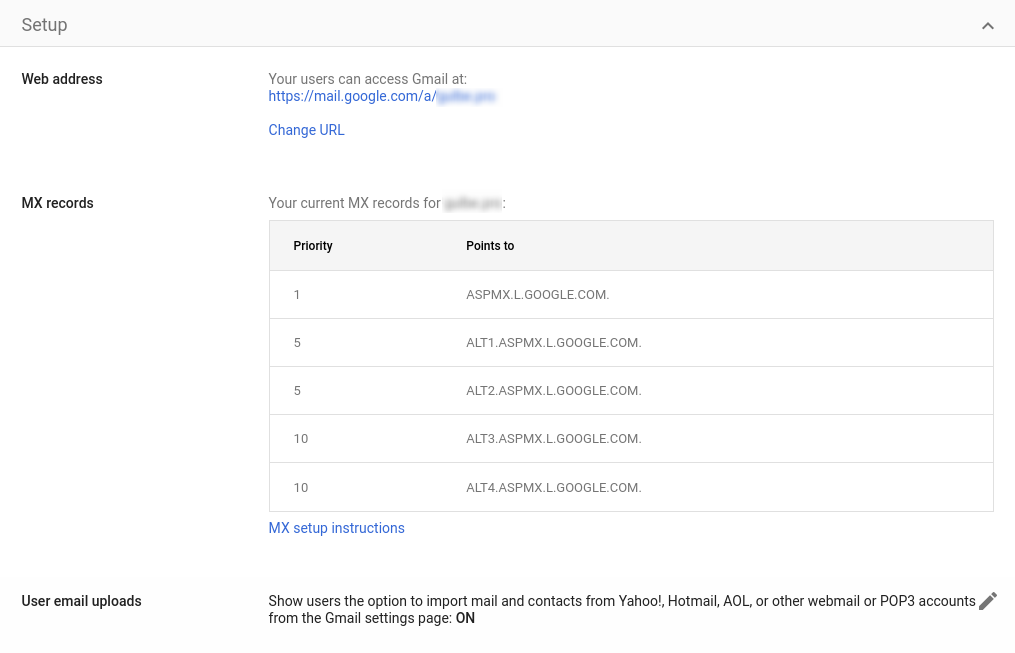Click the ALT4.ASPMX.L.GOOGLE.COM row
Screen dimensions: 1015x653
point(553,487)
